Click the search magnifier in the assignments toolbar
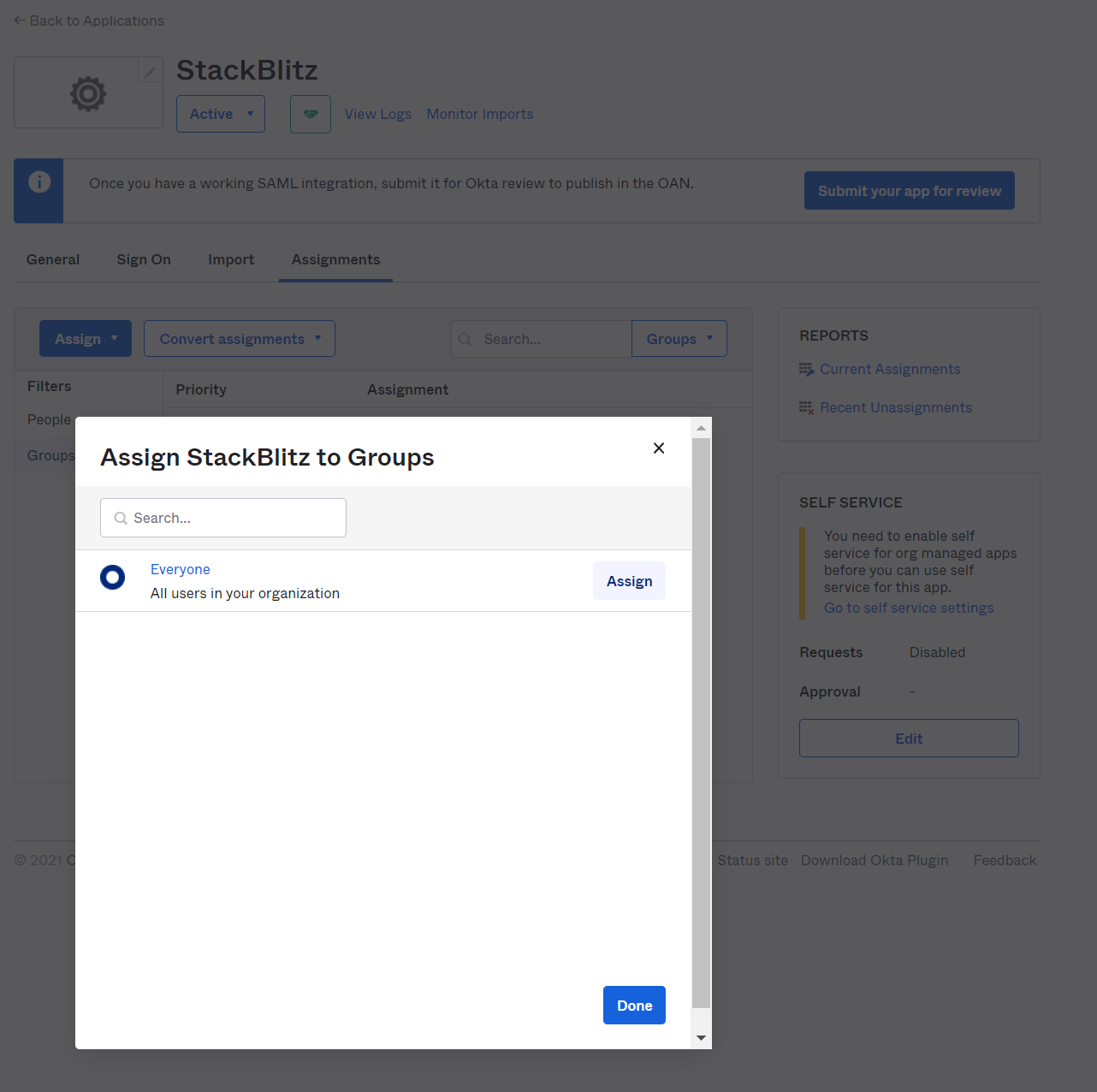This screenshot has width=1097, height=1092. (x=465, y=339)
